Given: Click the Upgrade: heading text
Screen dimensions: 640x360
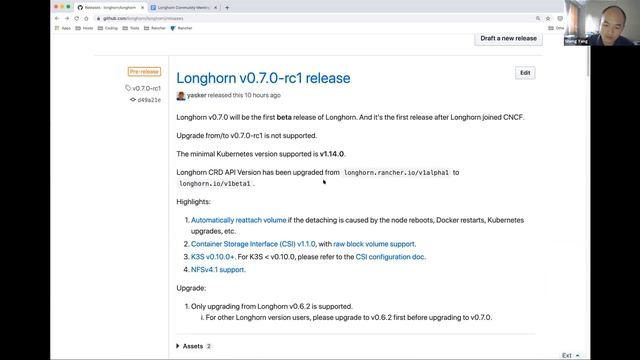Looking at the screenshot, I should tap(191, 288).
